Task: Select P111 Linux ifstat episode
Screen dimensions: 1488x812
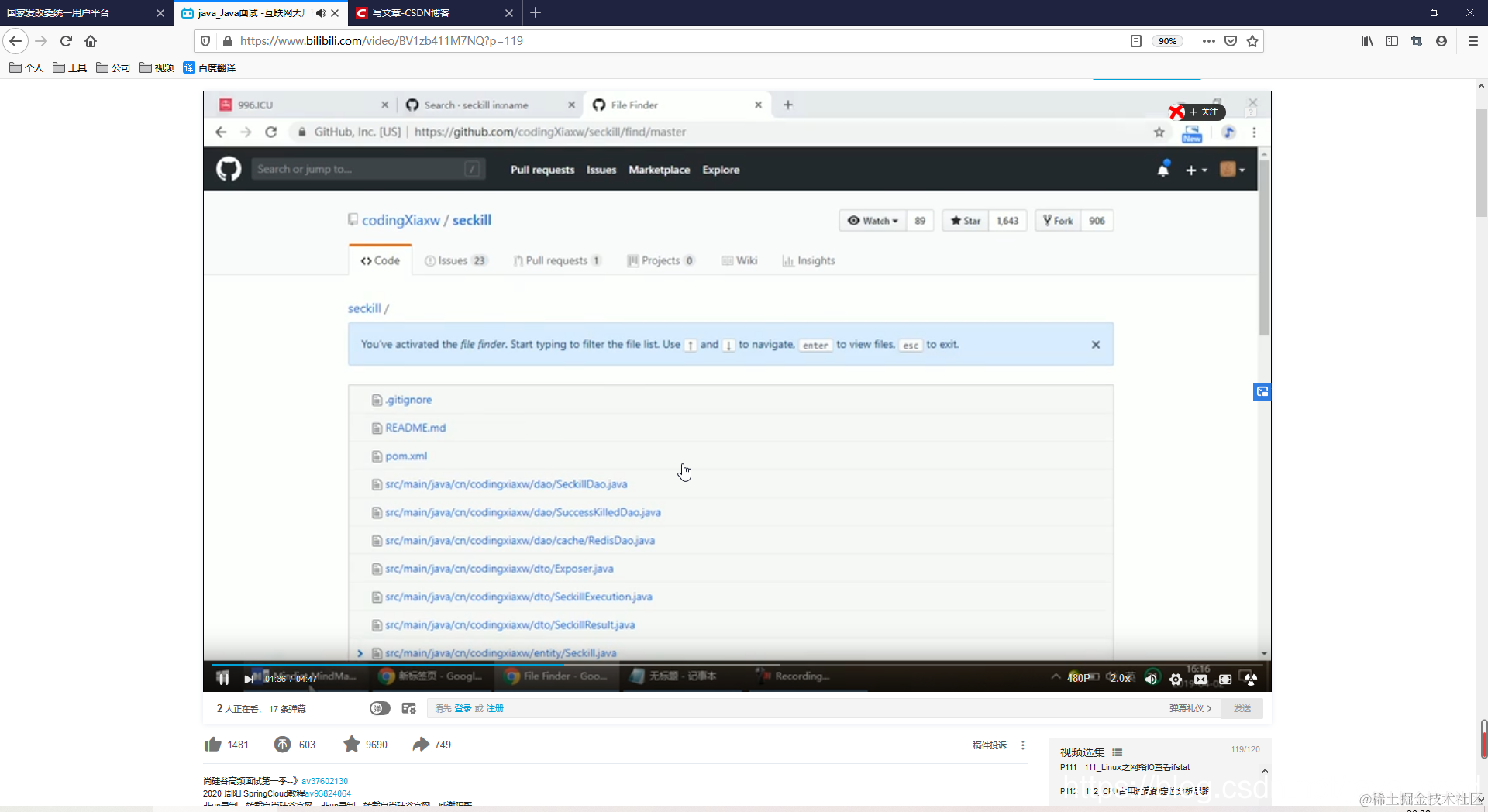Action: [1125, 767]
